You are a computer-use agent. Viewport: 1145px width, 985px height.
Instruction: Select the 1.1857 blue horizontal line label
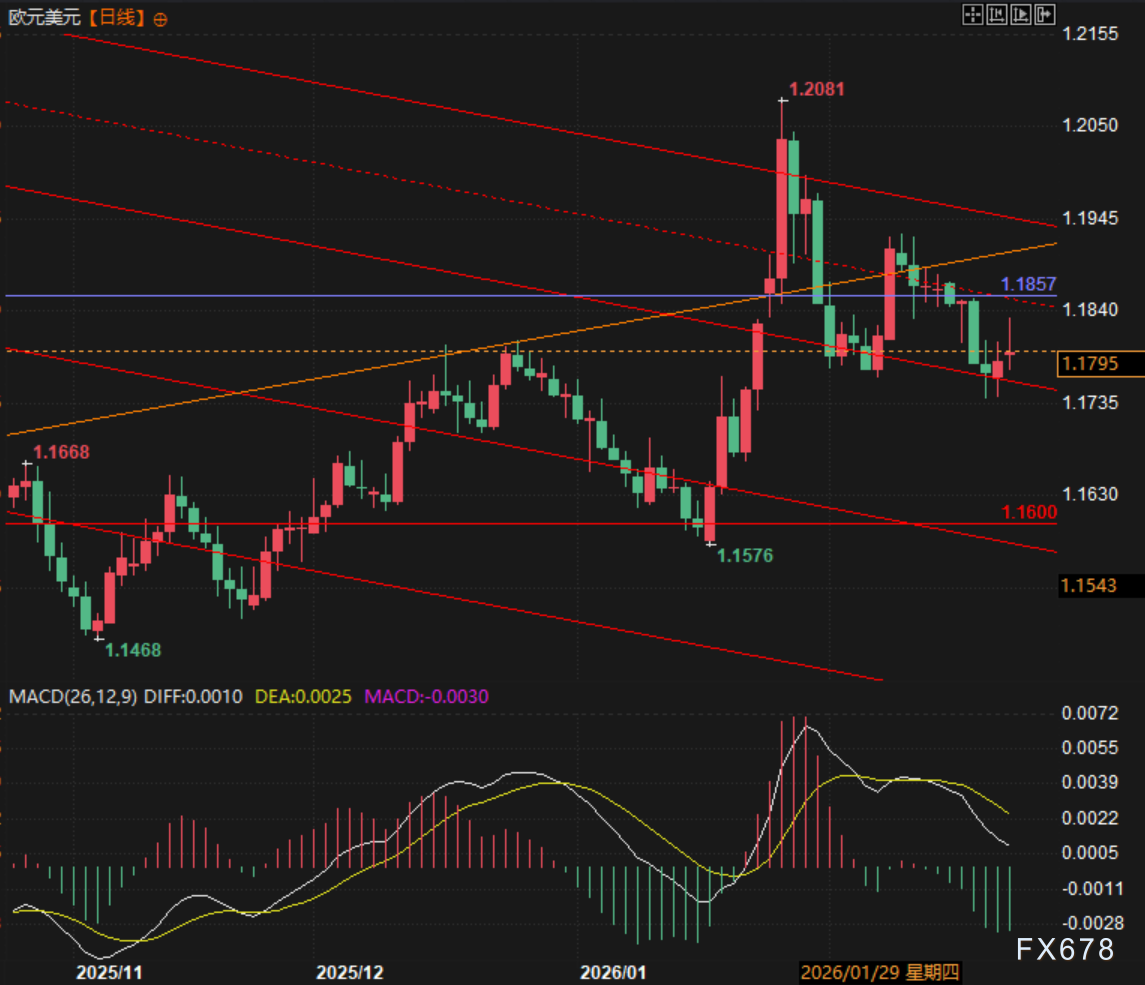[x=1028, y=284]
